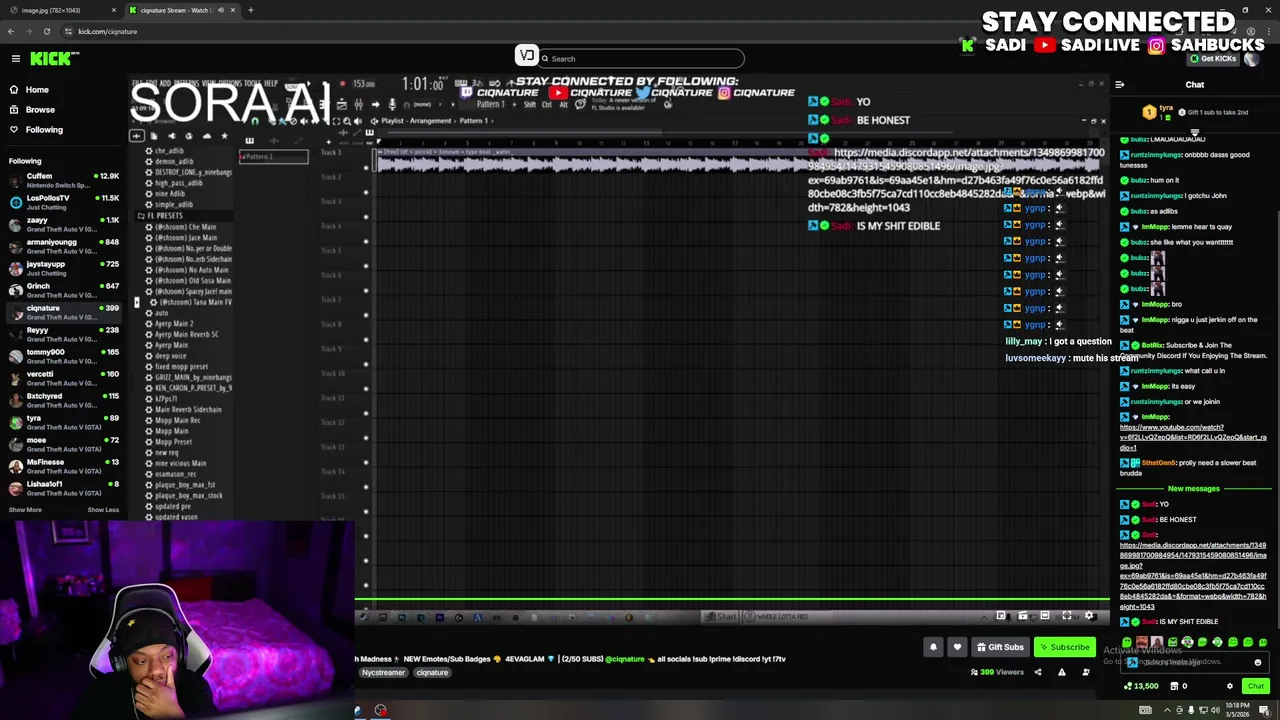
Task: Go to Home in Kick sidebar
Action: pos(37,90)
